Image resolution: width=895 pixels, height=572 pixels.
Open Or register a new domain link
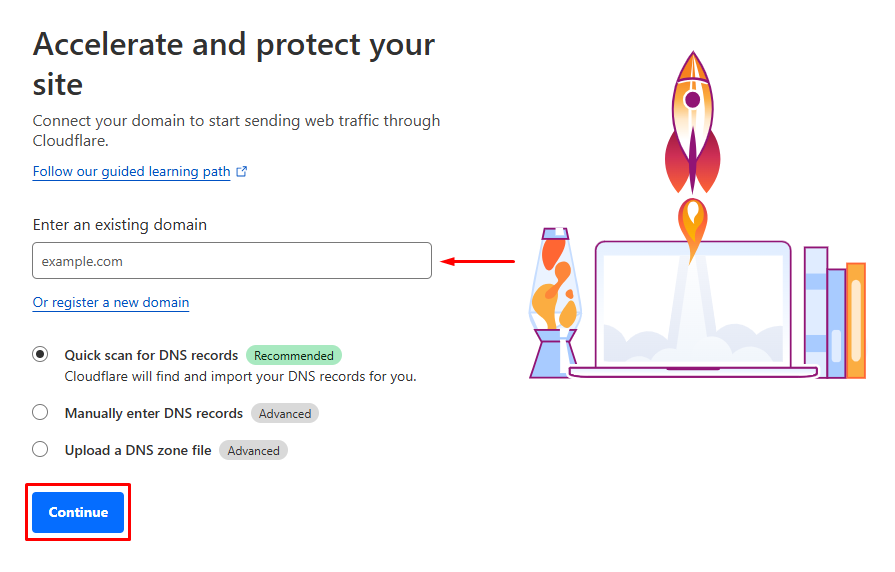pos(111,303)
